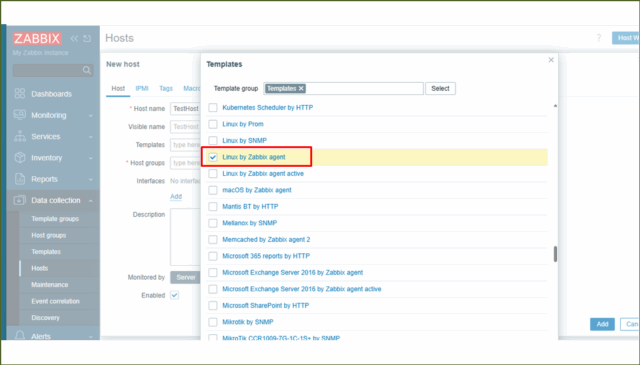
Task: Click the Description text area
Action: [186, 237]
